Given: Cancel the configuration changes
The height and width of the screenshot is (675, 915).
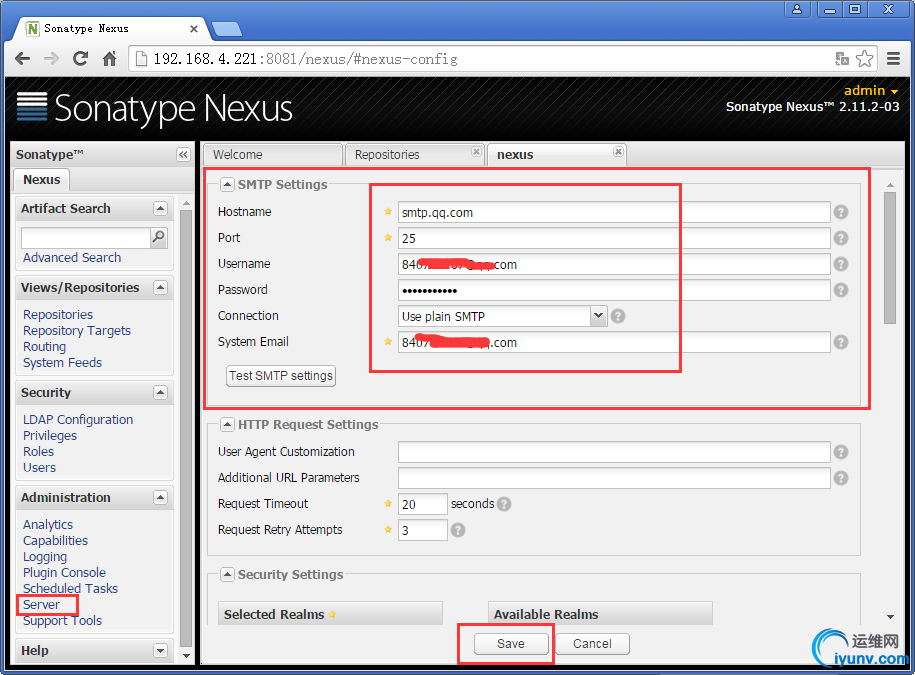Looking at the screenshot, I should pos(592,643).
